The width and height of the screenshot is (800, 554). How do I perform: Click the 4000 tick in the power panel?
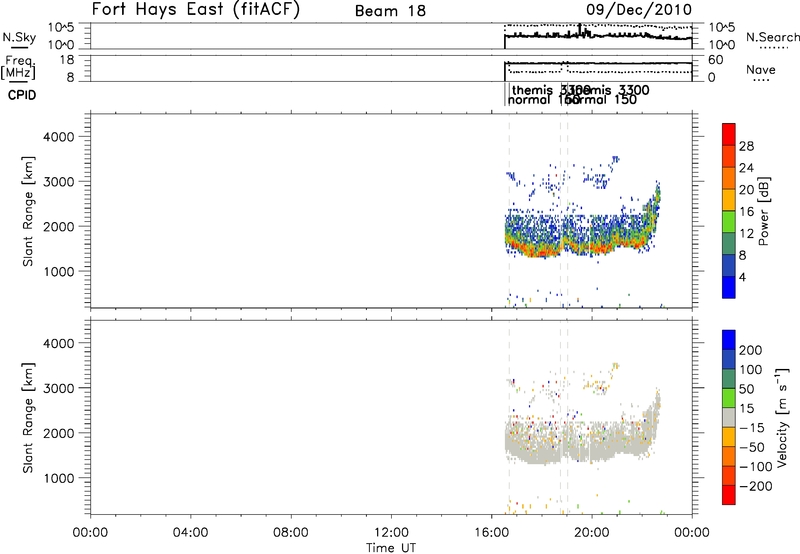[58, 137]
